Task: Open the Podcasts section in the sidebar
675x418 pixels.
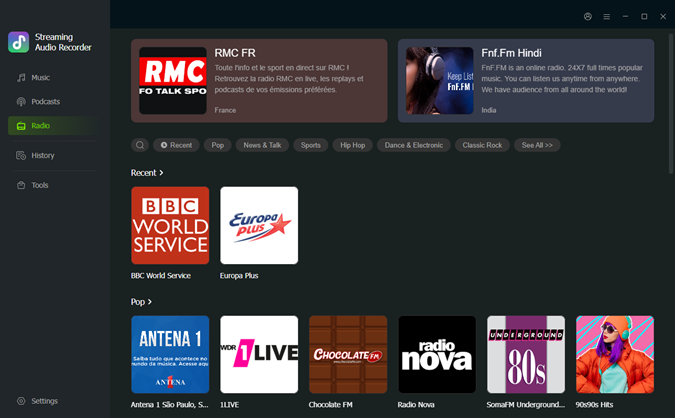Action: pyautogui.click(x=52, y=102)
